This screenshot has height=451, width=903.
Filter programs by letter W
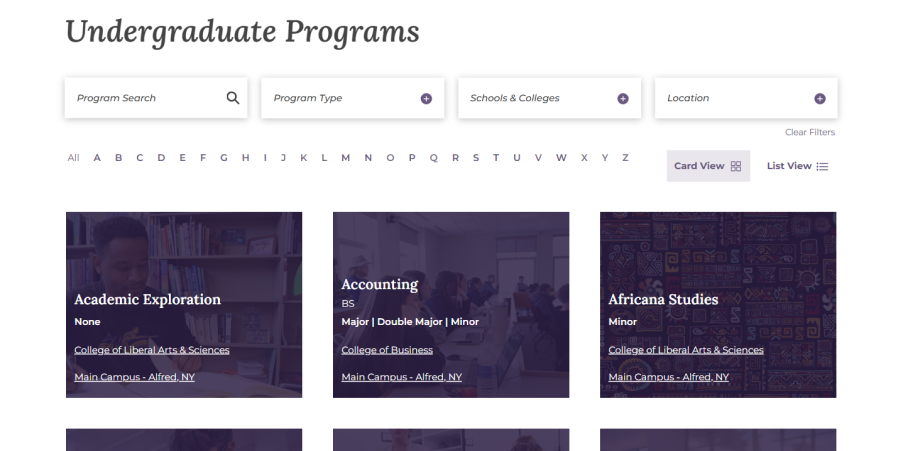561,158
